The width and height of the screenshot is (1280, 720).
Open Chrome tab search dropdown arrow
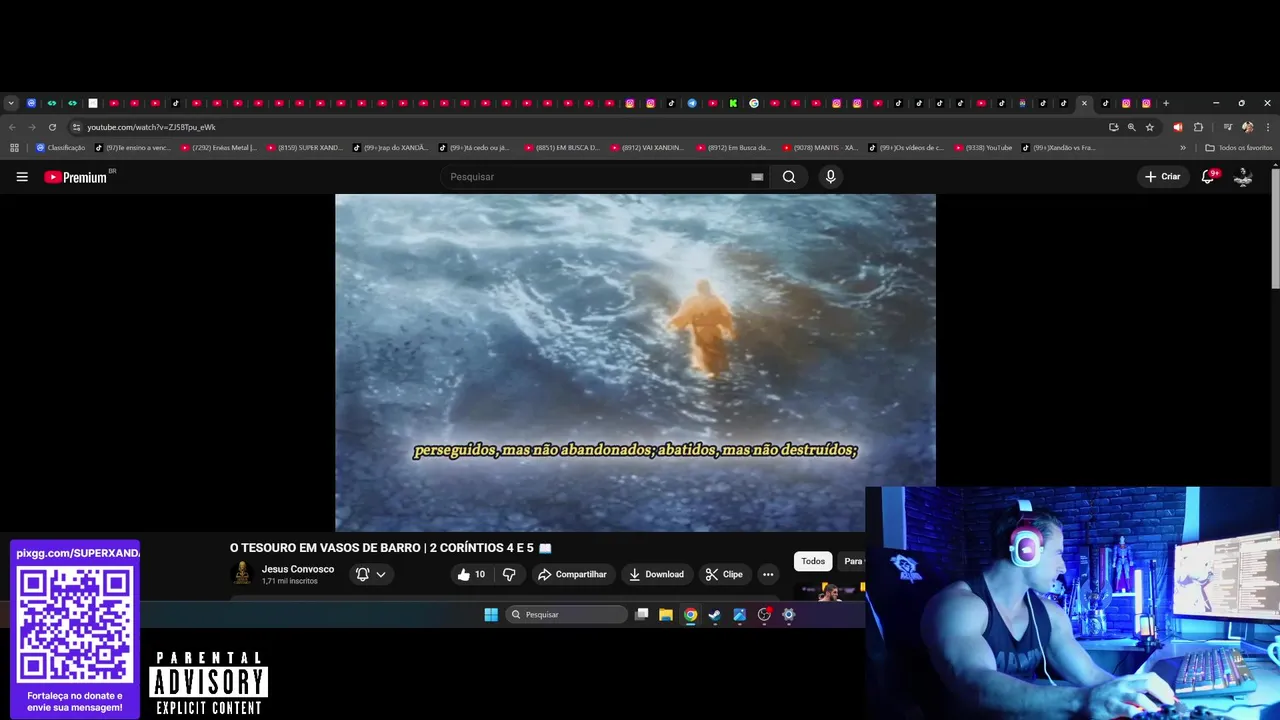pyautogui.click(x=11, y=103)
